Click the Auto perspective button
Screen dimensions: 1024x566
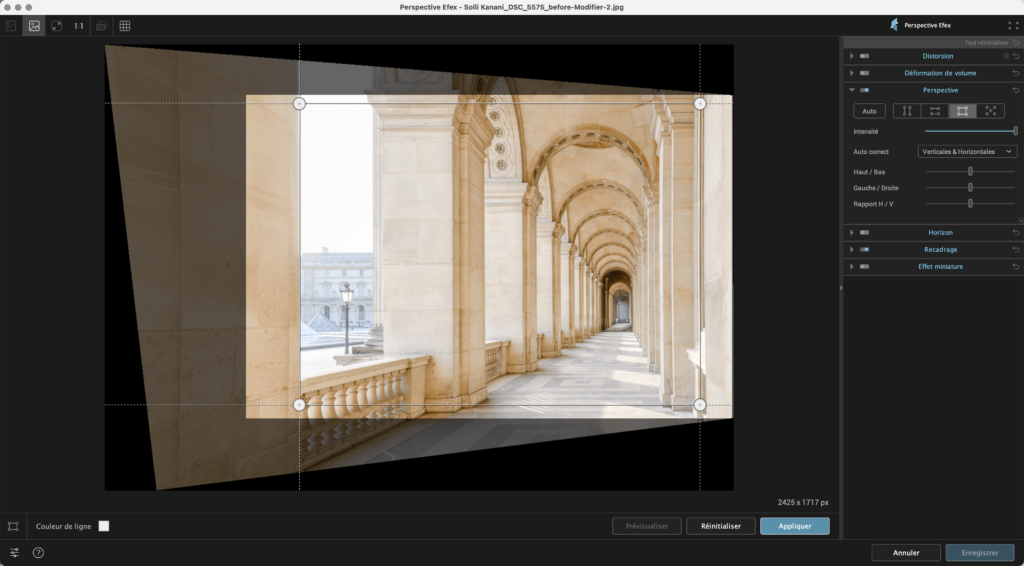pos(869,111)
